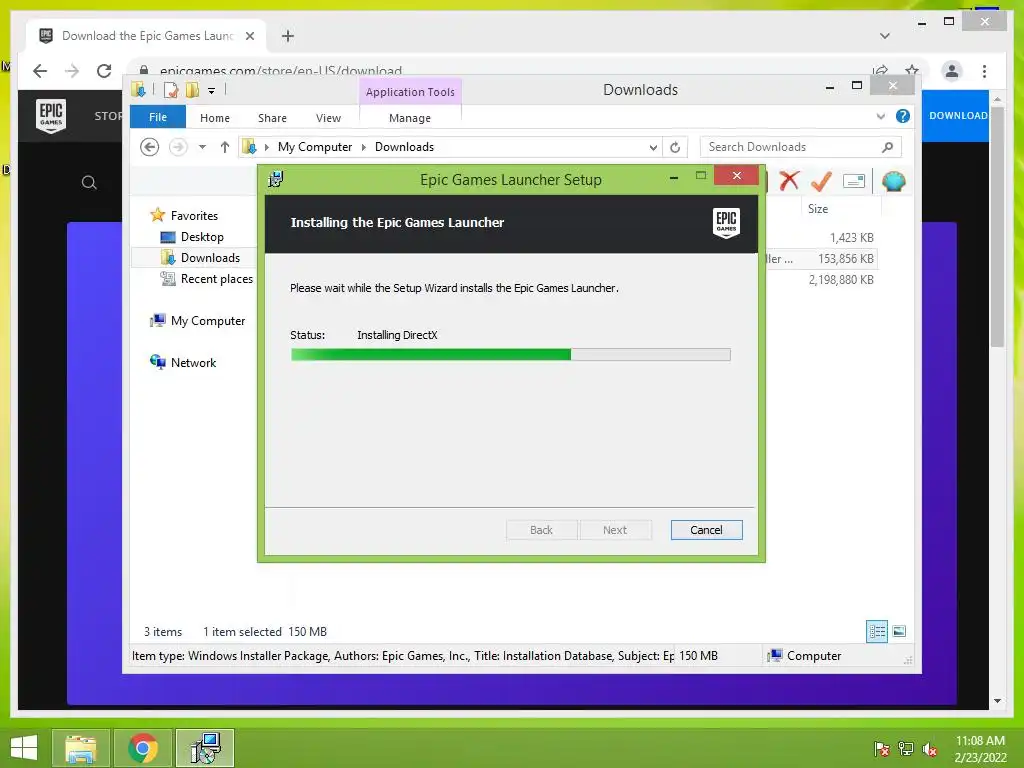The image size is (1024, 768).
Task: Switch to details view layout
Action: (x=876, y=631)
